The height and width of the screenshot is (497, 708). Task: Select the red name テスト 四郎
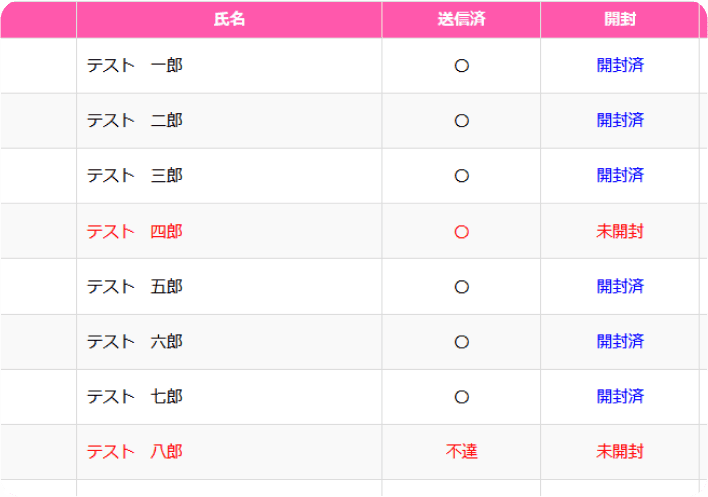135,232
